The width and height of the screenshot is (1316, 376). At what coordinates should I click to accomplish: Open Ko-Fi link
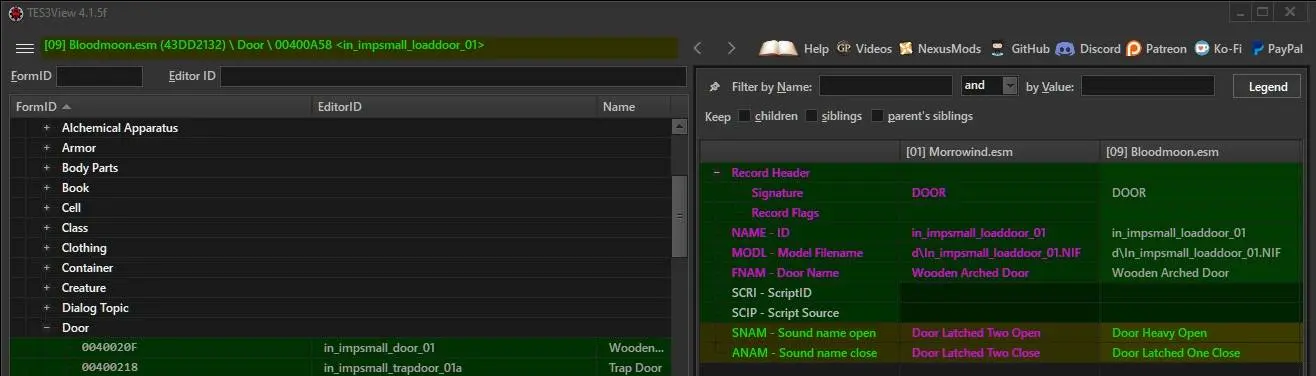1228,48
